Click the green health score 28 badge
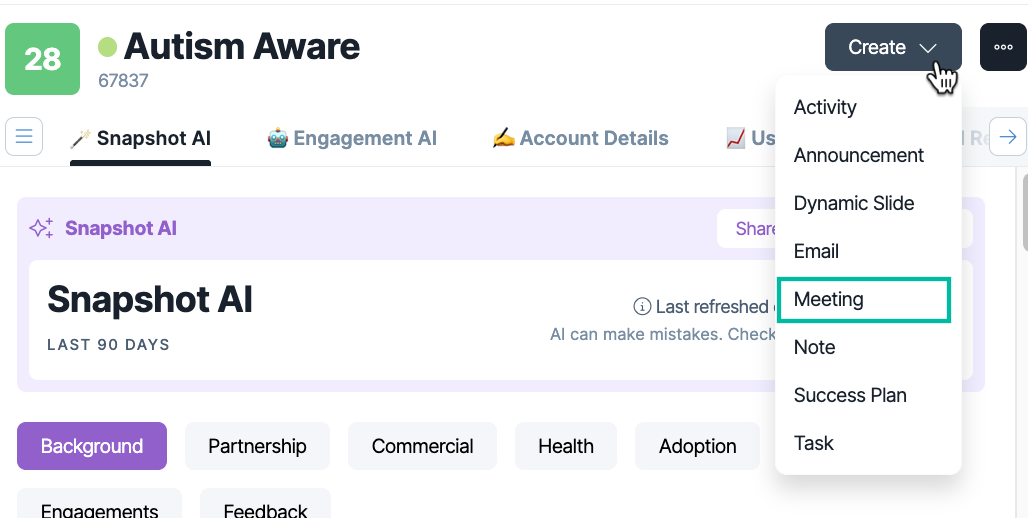 pyautogui.click(x=43, y=59)
